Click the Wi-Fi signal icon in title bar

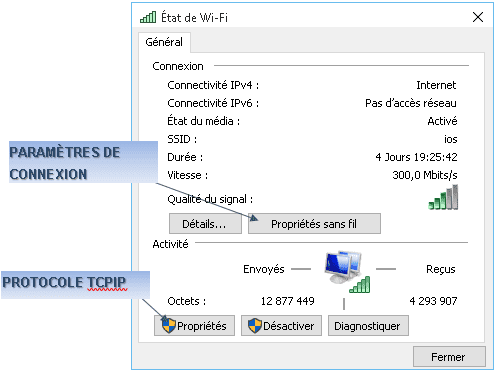click(148, 17)
